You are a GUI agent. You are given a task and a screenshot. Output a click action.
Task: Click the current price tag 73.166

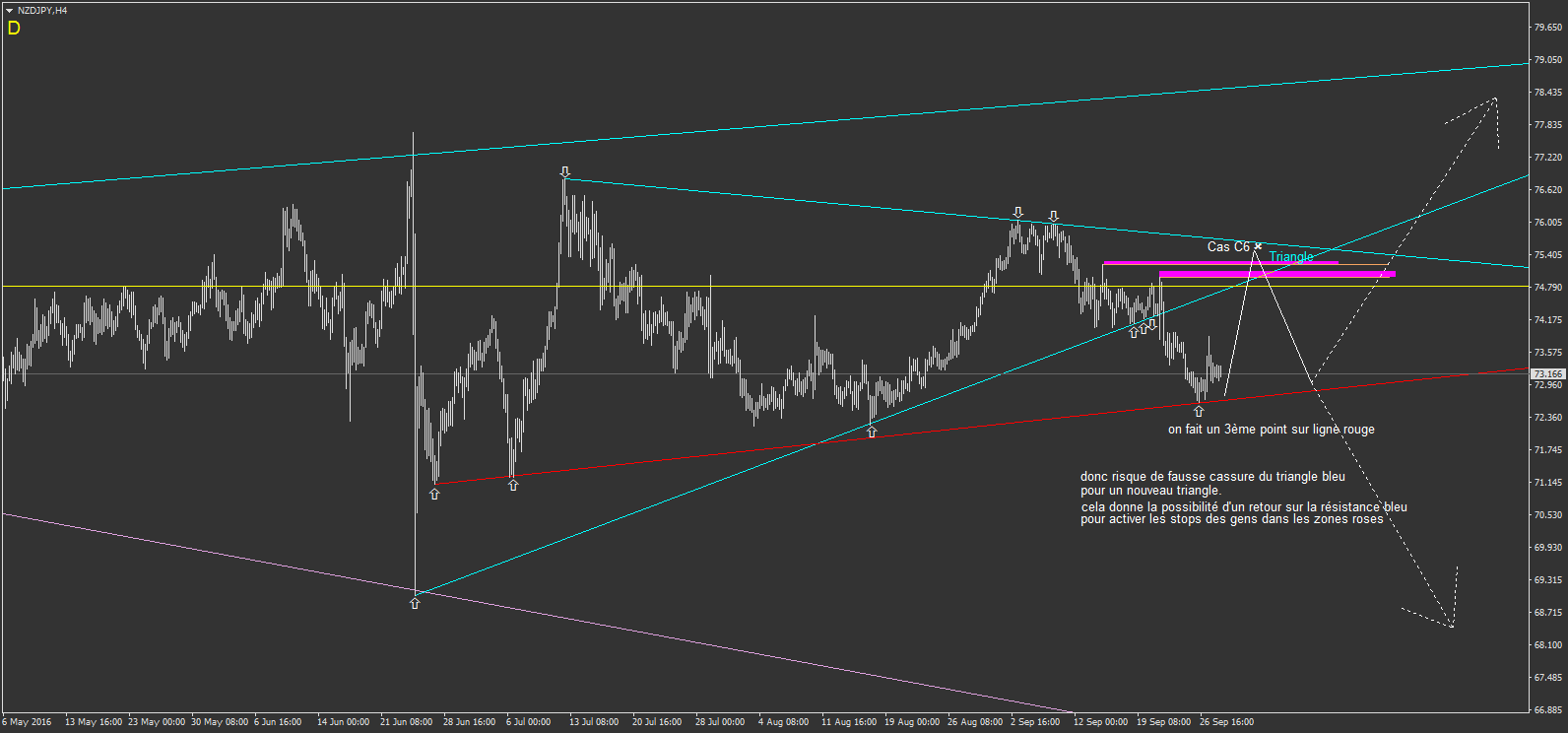1547,374
